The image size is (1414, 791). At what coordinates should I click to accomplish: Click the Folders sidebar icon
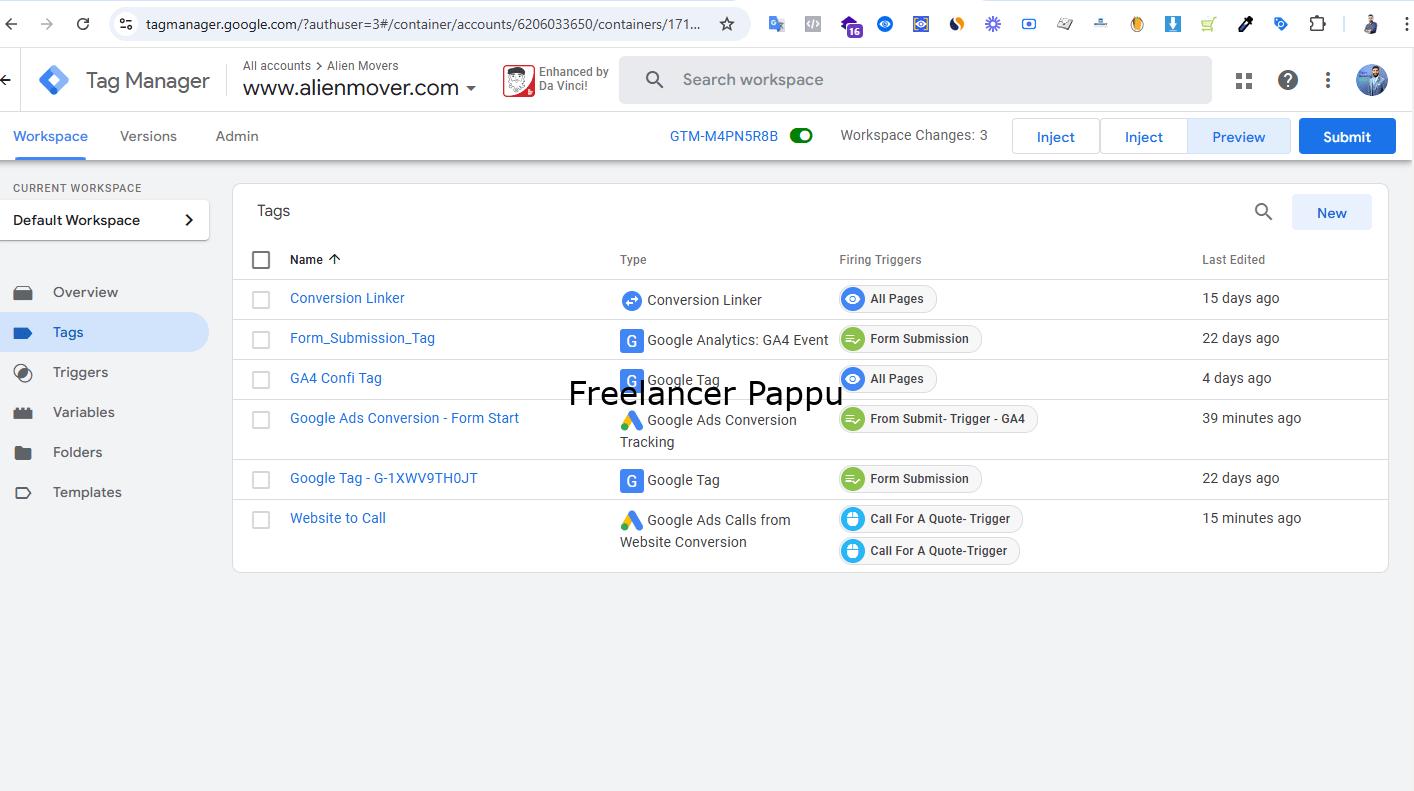click(23, 452)
